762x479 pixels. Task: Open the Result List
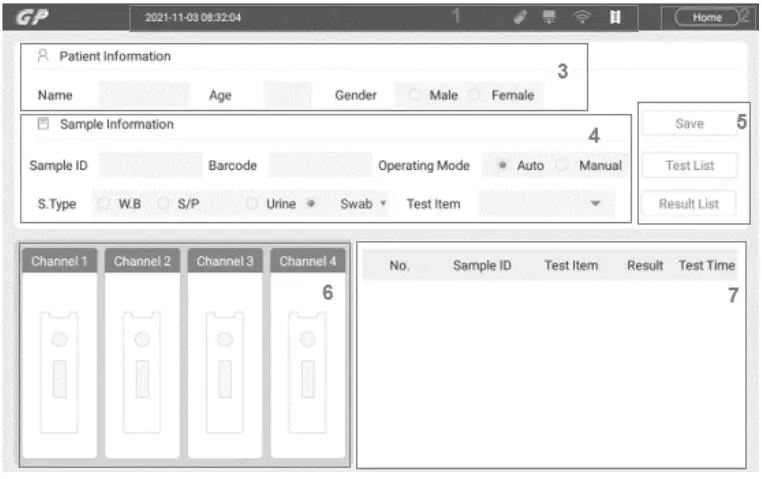689,204
